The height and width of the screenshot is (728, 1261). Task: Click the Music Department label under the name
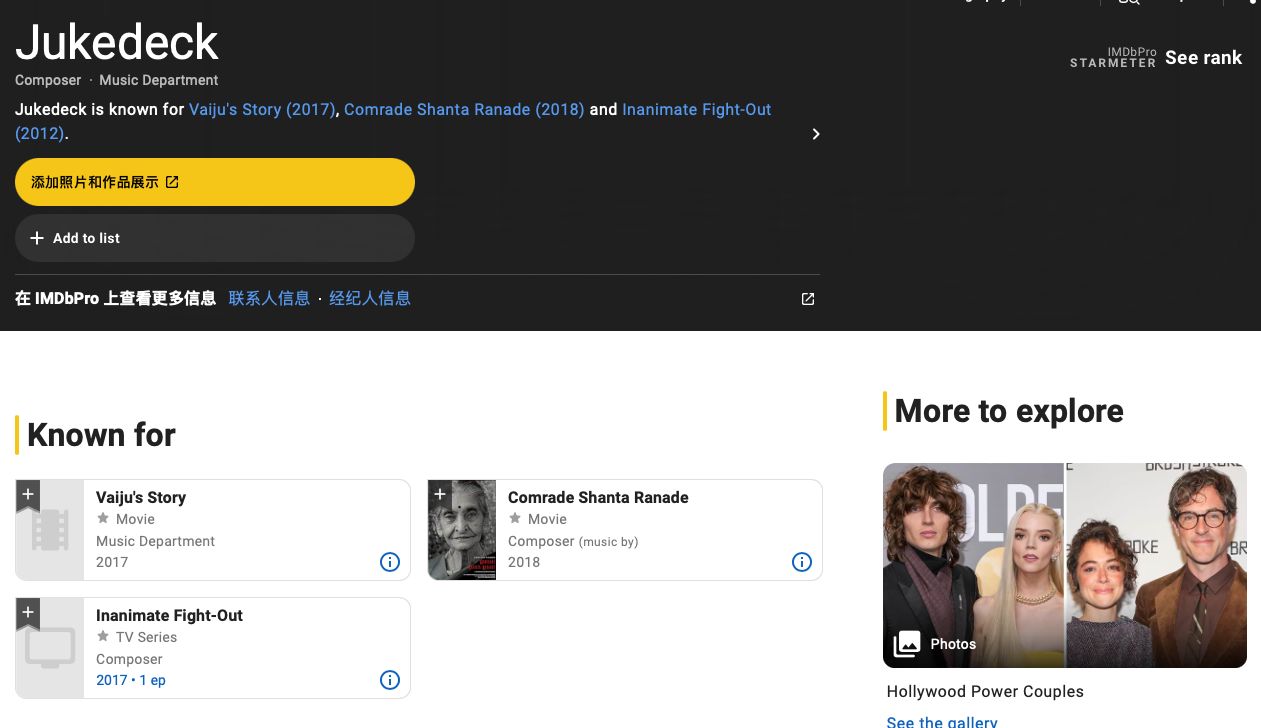pos(158,80)
